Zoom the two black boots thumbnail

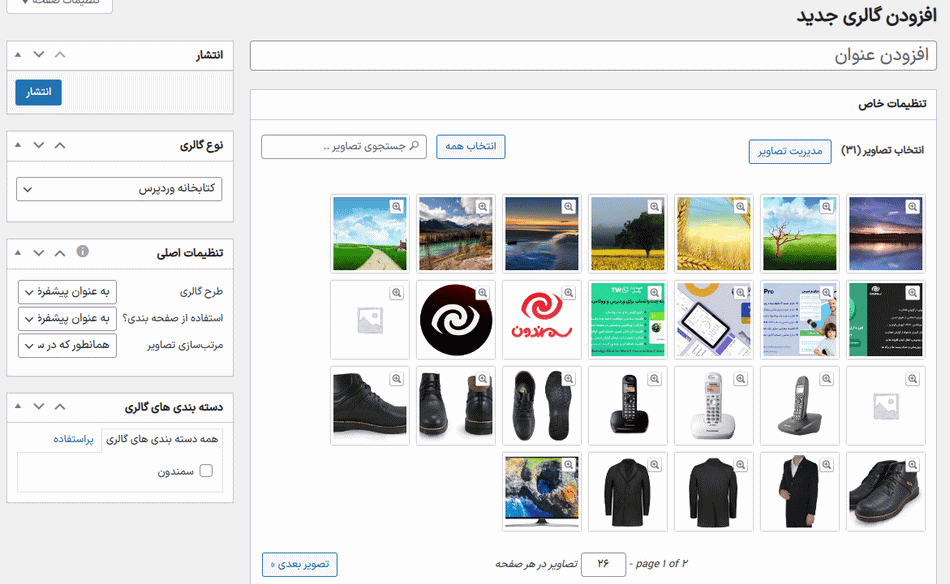point(482,379)
